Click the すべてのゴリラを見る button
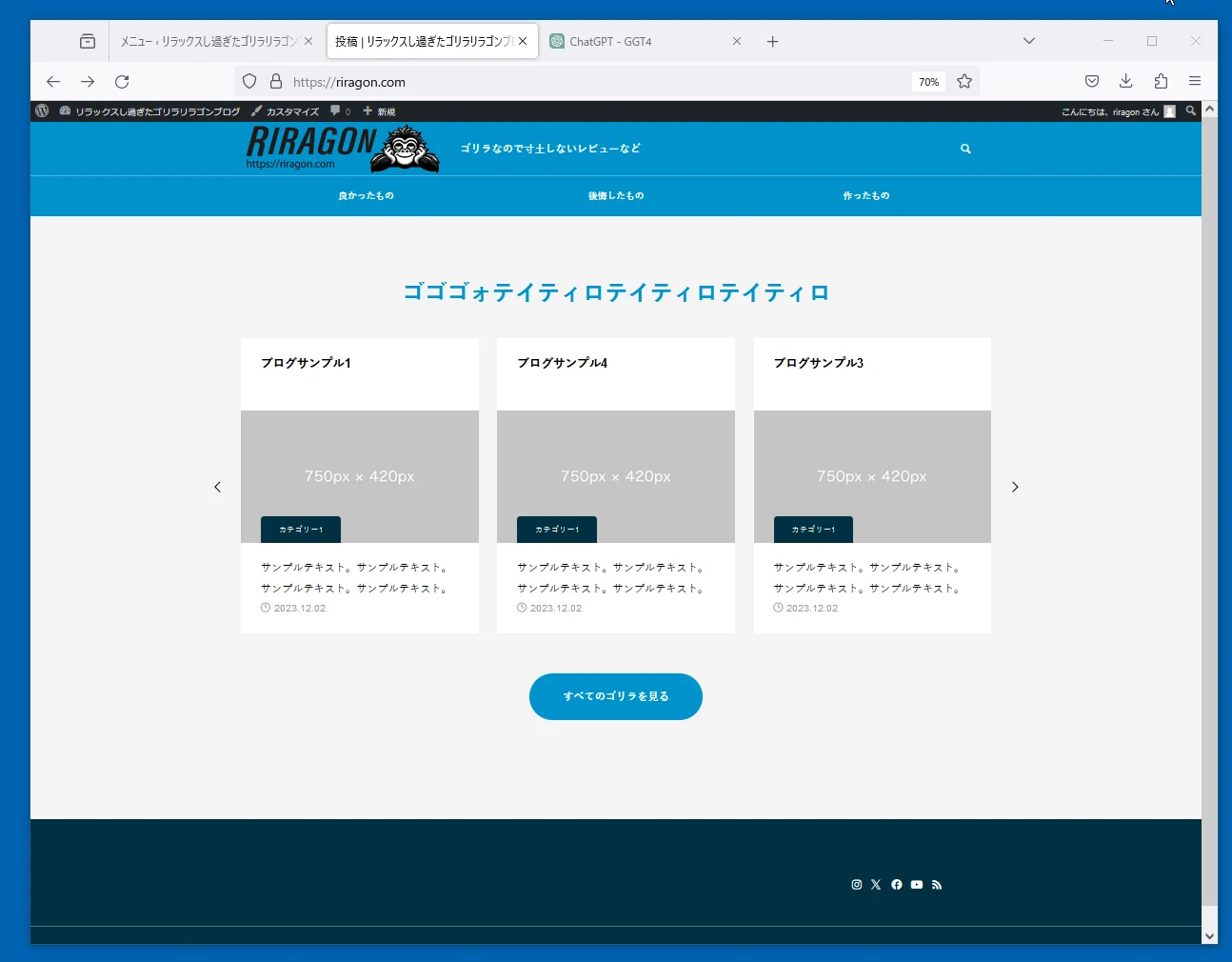 (615, 696)
